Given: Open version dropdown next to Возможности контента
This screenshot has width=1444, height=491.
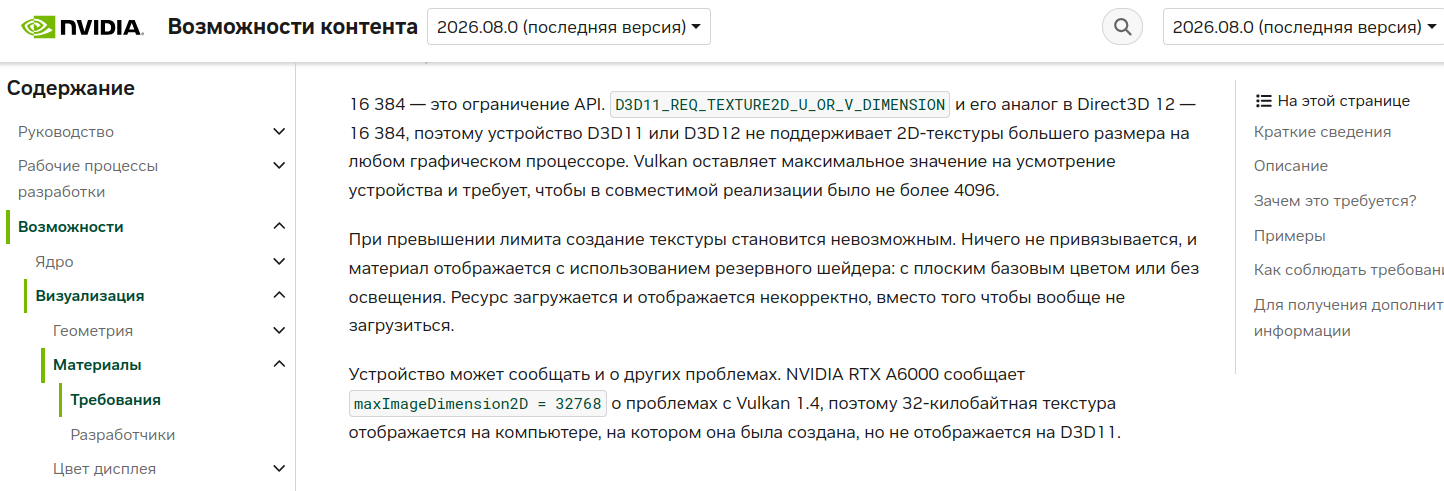Looking at the screenshot, I should tap(569, 27).
